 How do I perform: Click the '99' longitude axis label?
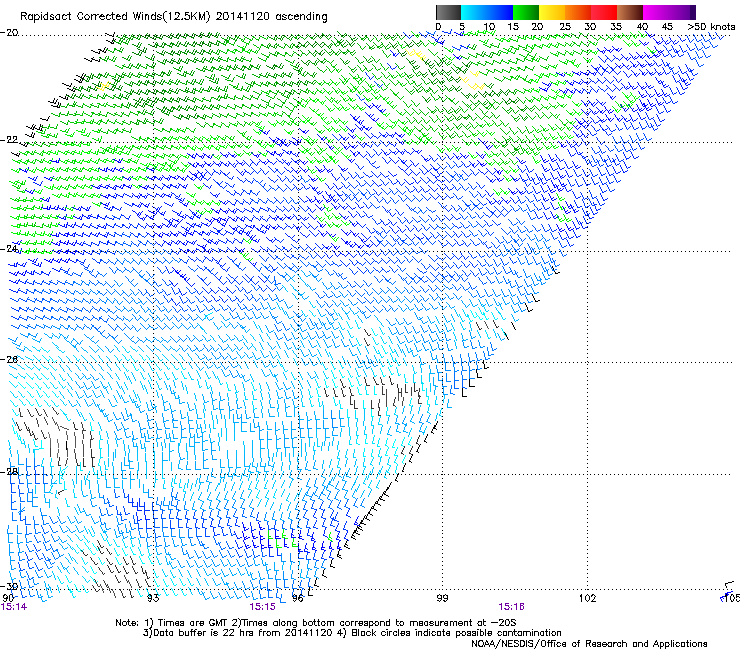tap(442, 598)
